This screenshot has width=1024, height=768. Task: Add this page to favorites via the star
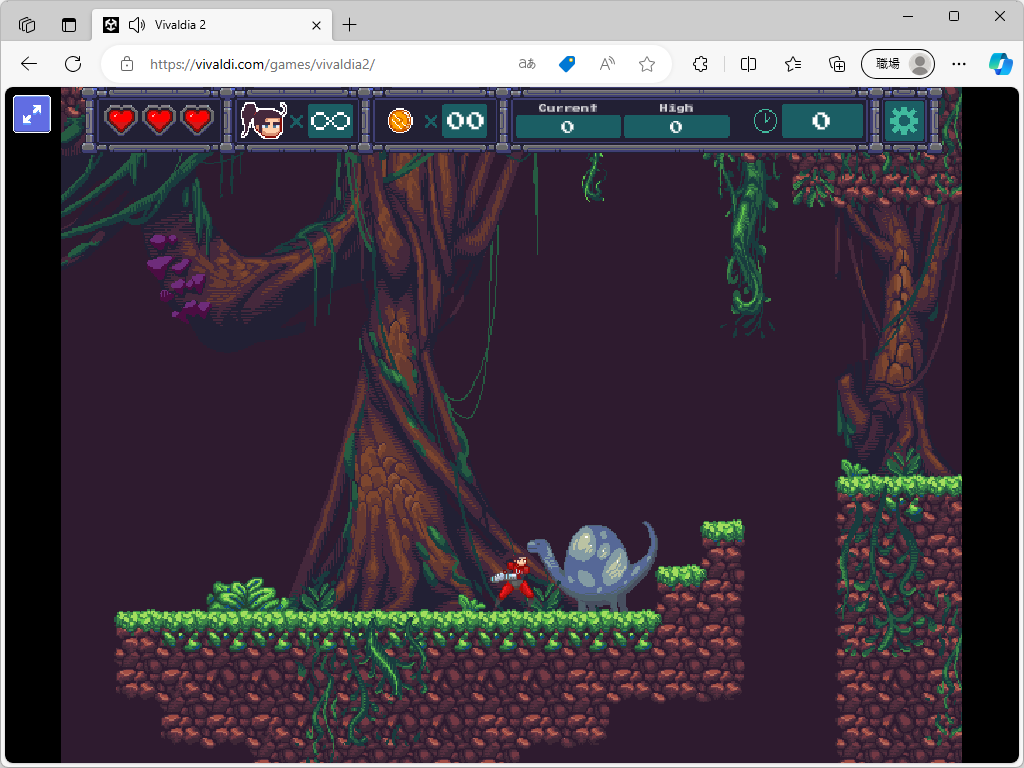[x=646, y=63]
